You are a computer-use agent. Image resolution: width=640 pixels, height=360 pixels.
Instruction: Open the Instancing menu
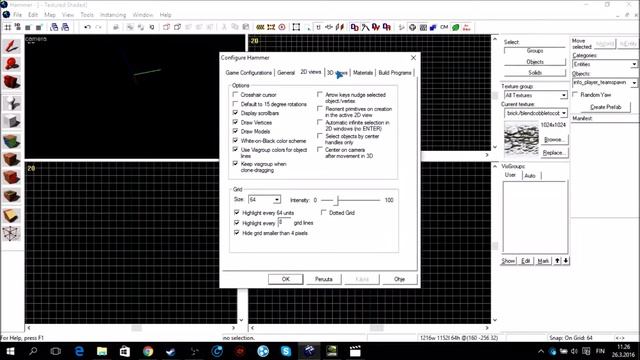pos(113,15)
